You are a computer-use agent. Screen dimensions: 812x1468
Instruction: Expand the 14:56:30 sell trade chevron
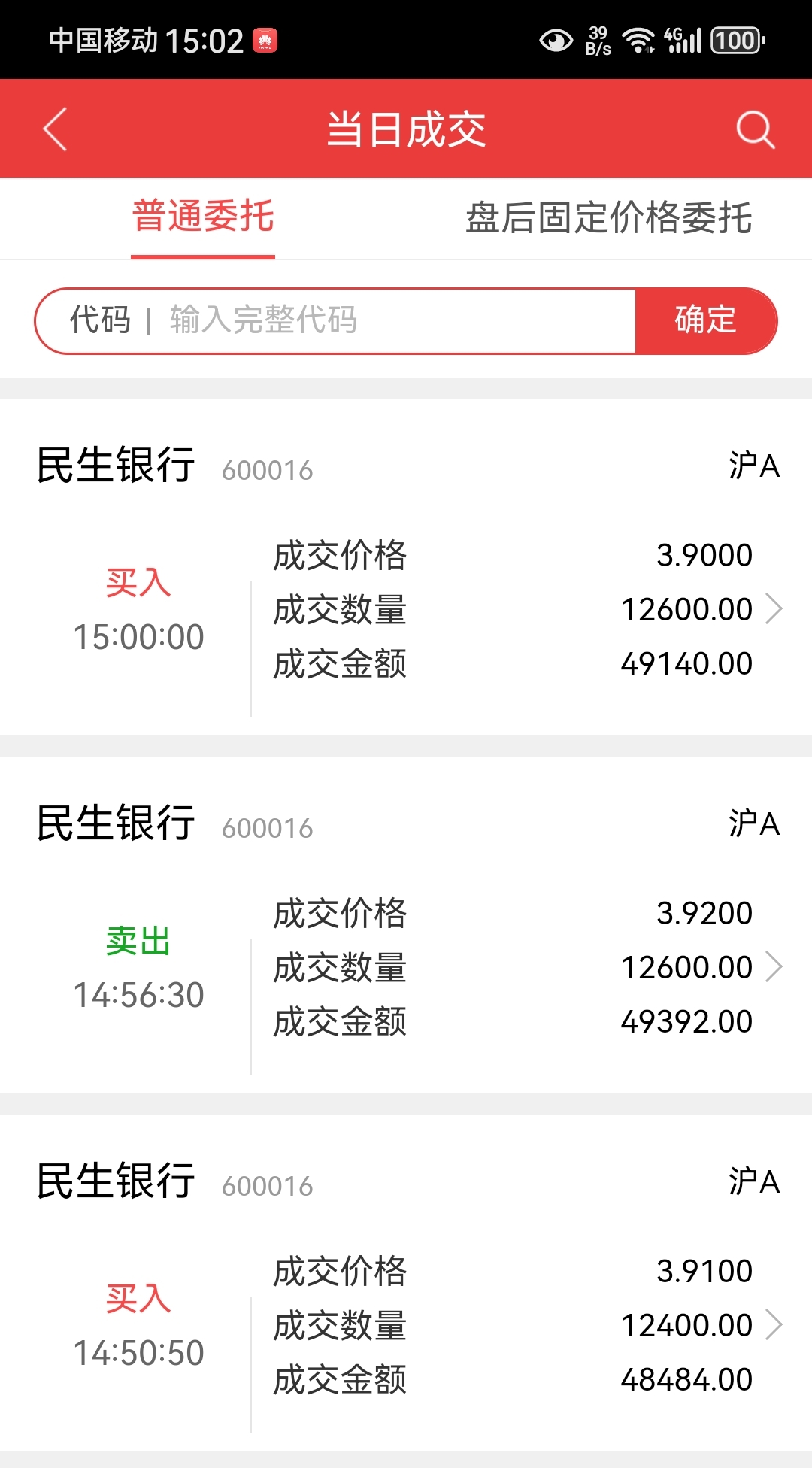(x=774, y=966)
